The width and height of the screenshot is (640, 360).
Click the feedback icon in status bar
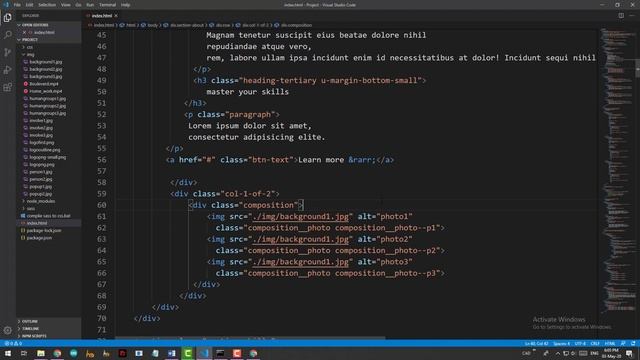tap(623, 343)
